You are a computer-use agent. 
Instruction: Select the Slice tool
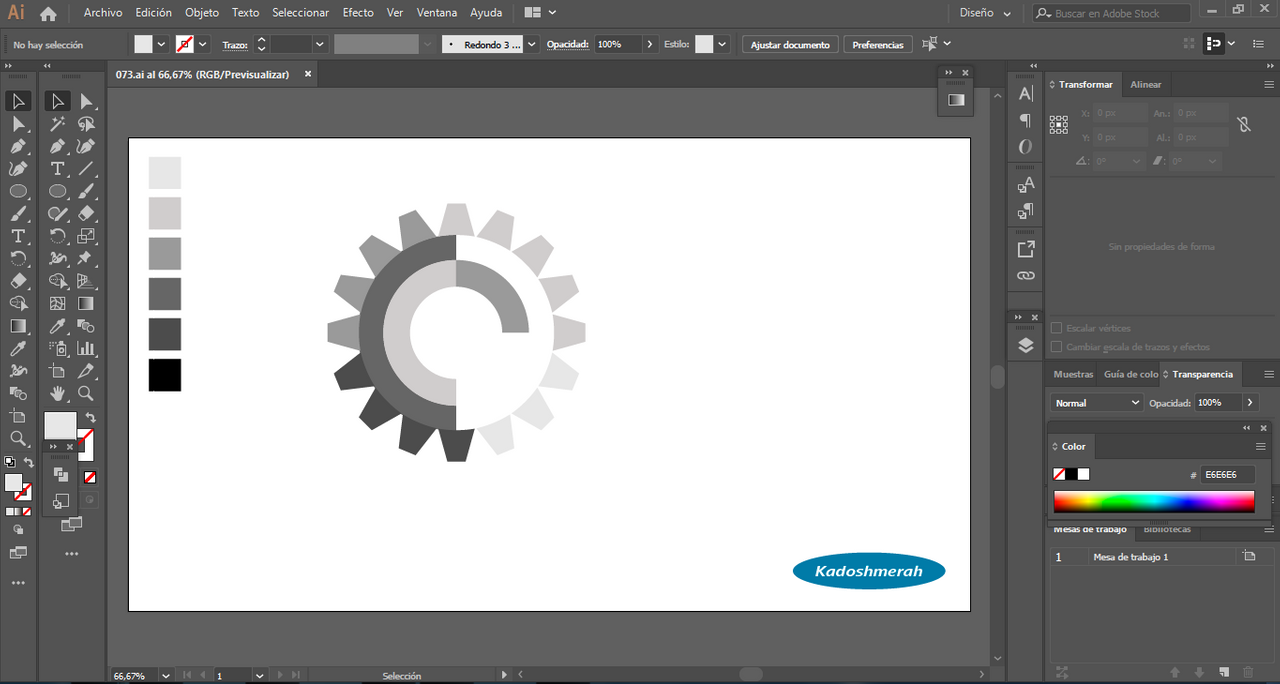[x=86, y=371]
